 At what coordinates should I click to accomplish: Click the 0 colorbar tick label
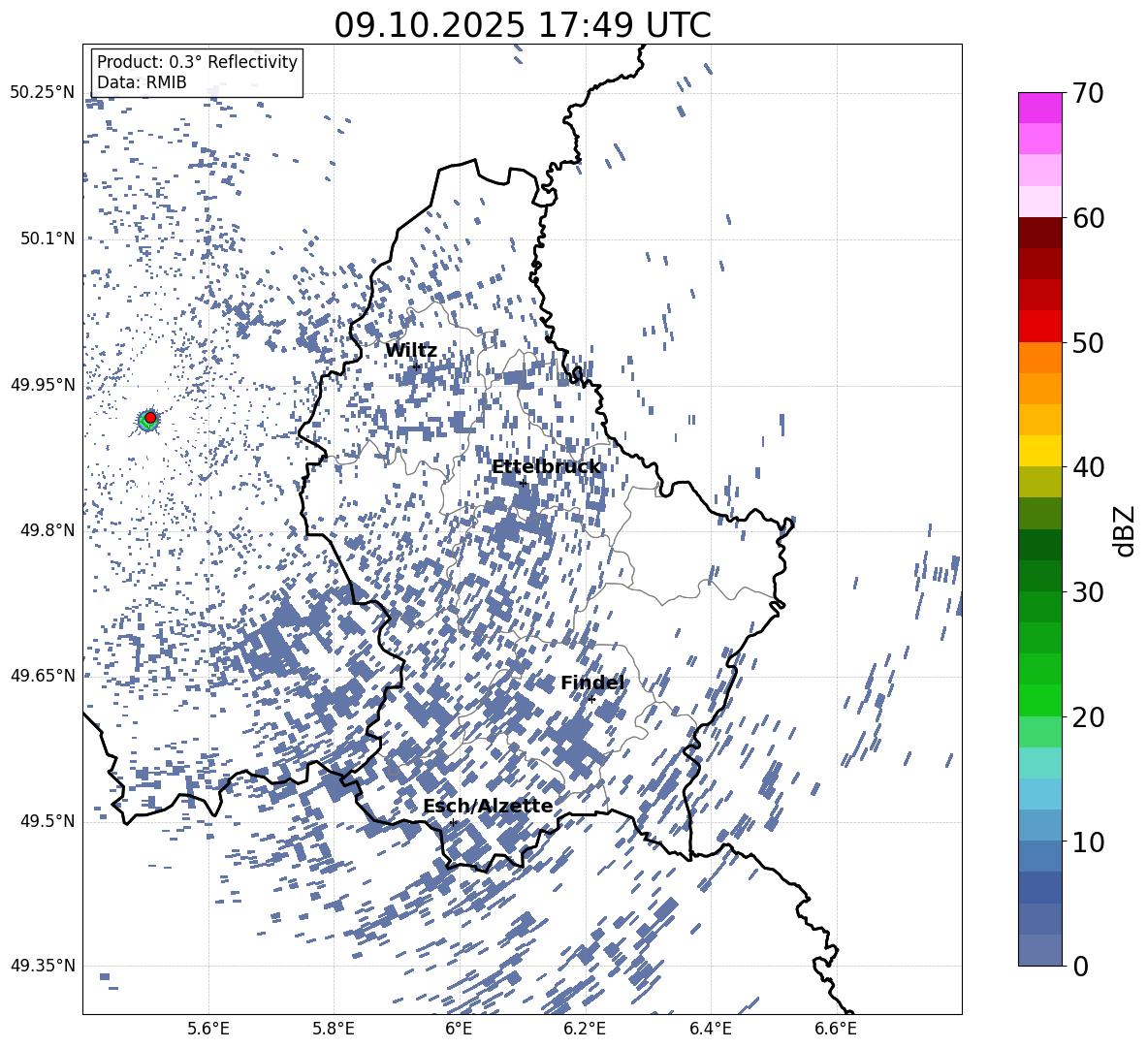[1081, 966]
